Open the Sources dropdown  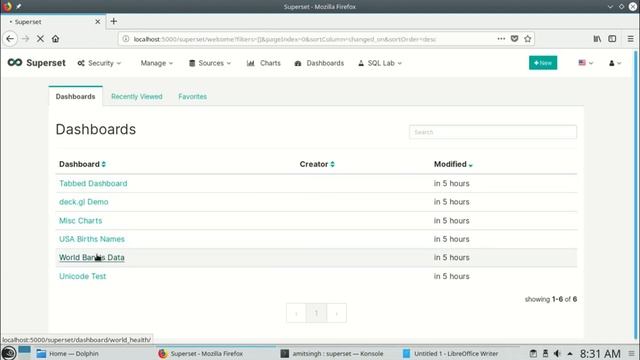pos(210,63)
